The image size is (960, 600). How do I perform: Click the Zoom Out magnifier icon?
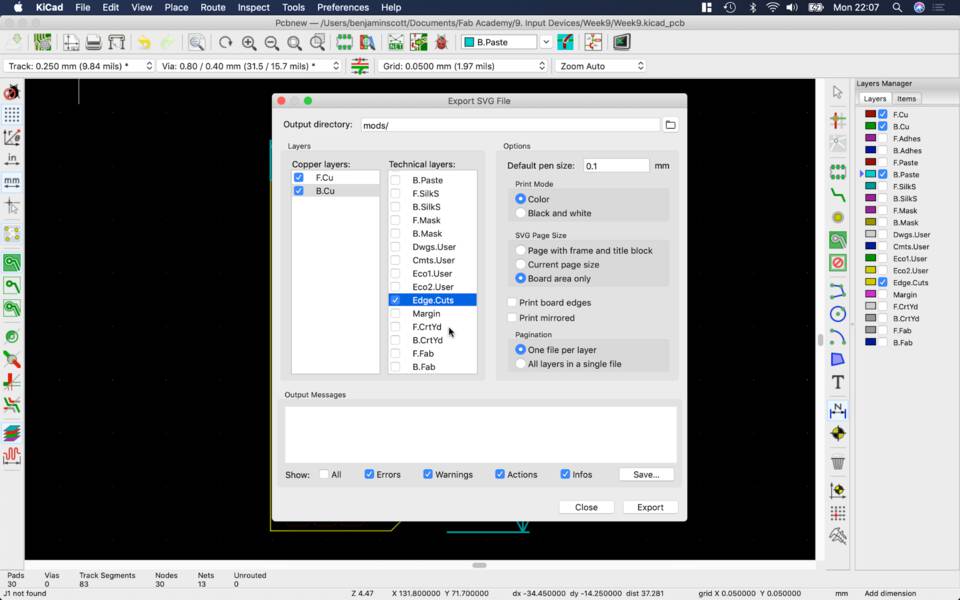271,42
